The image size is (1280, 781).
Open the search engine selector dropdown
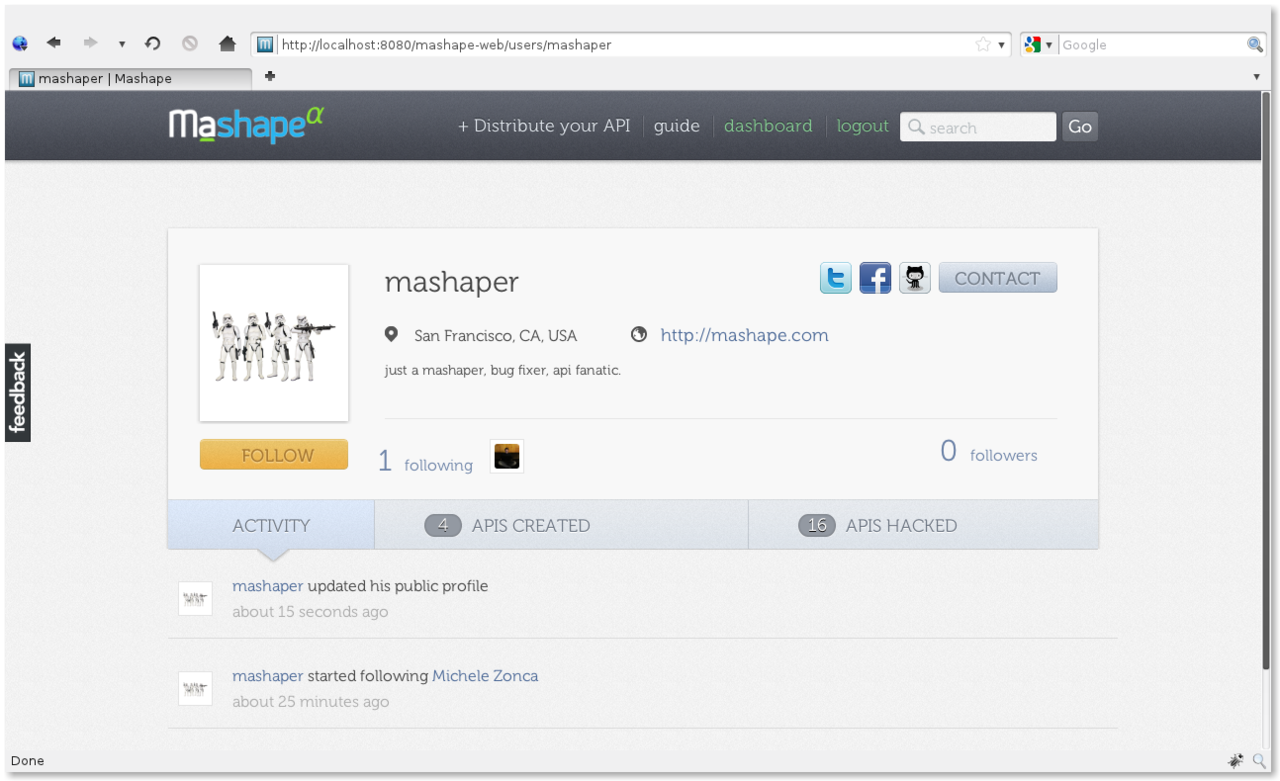point(1039,44)
